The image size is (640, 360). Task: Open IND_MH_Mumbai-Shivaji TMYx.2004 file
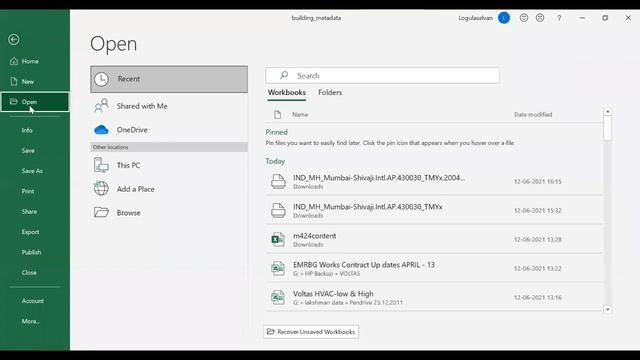tap(434, 181)
